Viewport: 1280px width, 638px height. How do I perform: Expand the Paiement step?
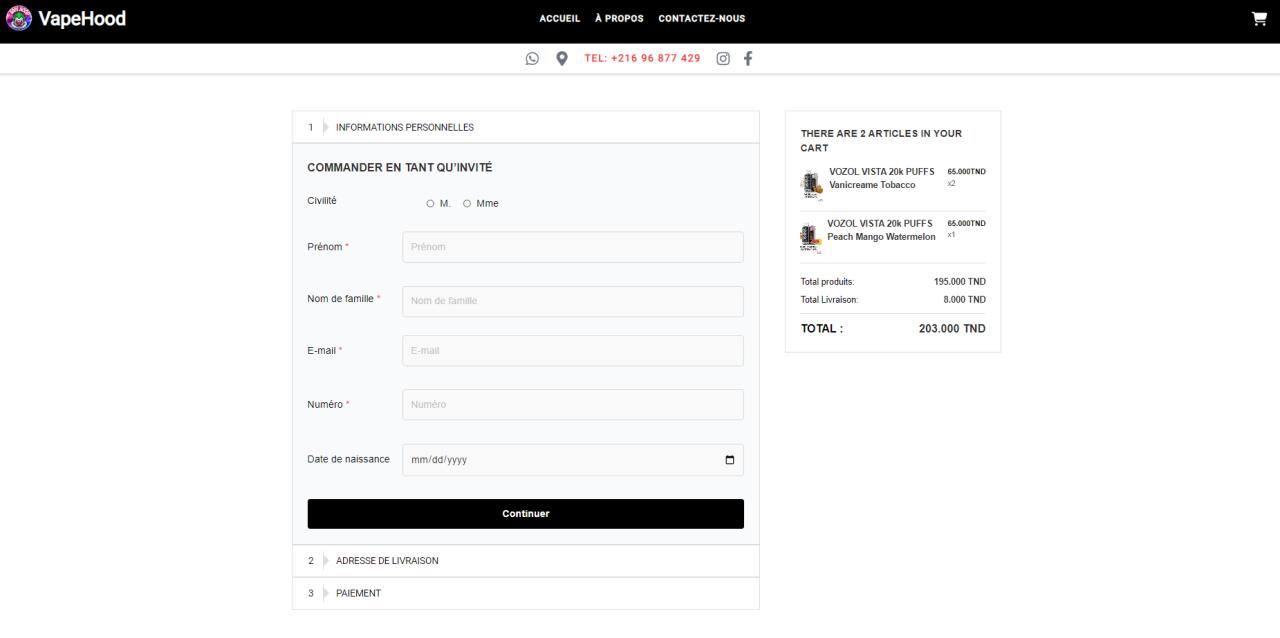pyautogui.click(x=358, y=594)
